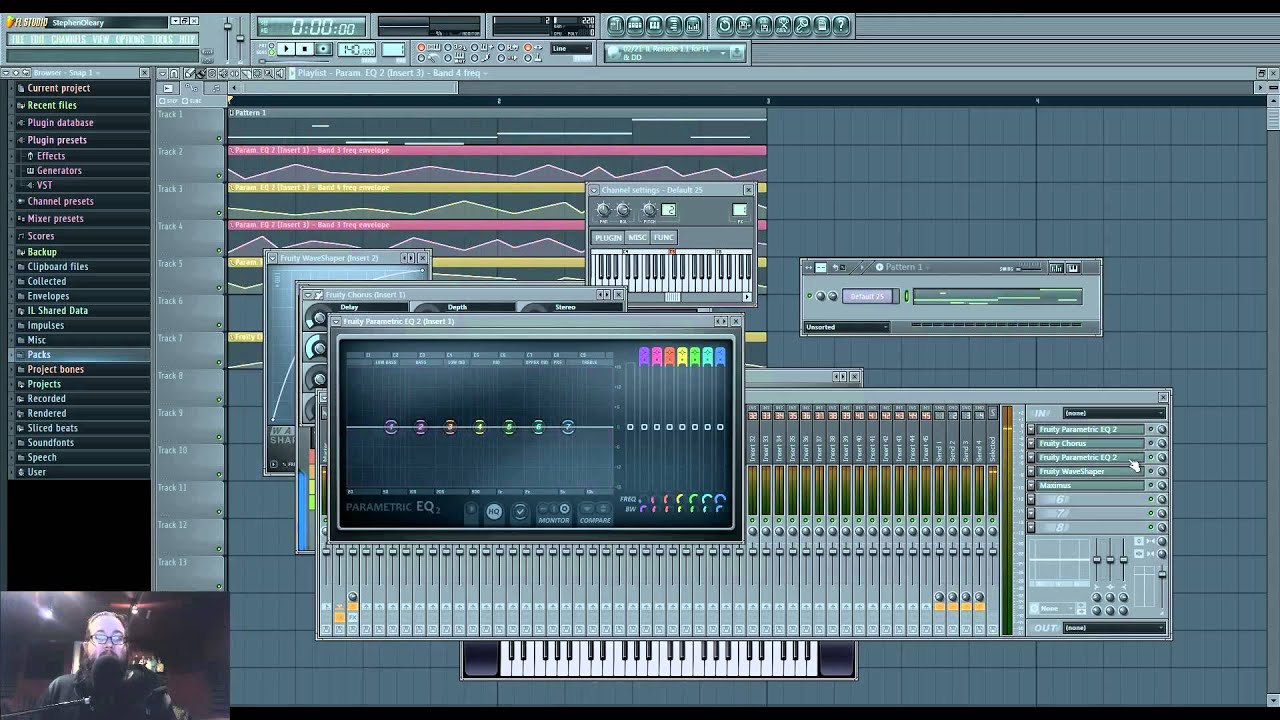Click the Default 25 channel volume knob
1280x720 pixels.
833,296
